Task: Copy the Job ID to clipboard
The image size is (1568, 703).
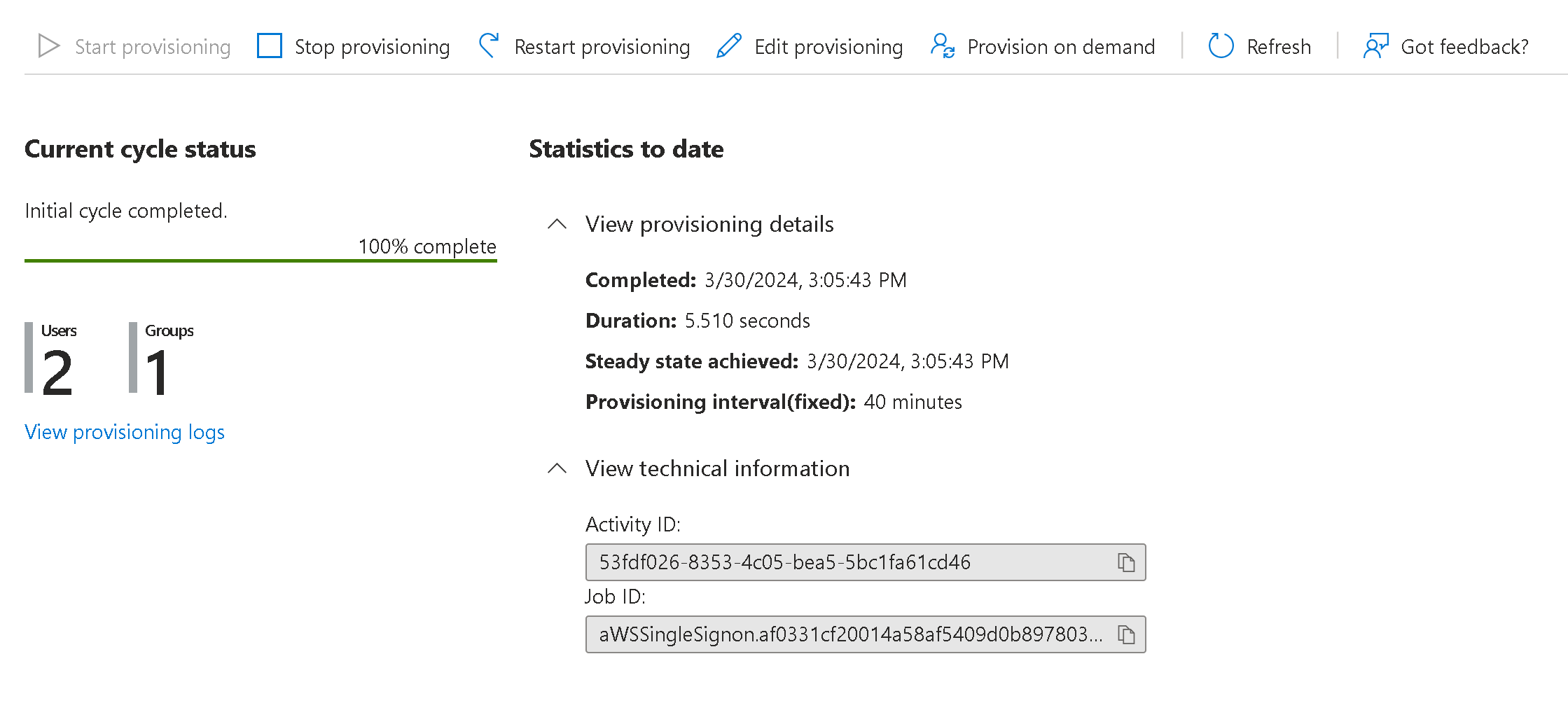Action: pyautogui.click(x=1126, y=635)
